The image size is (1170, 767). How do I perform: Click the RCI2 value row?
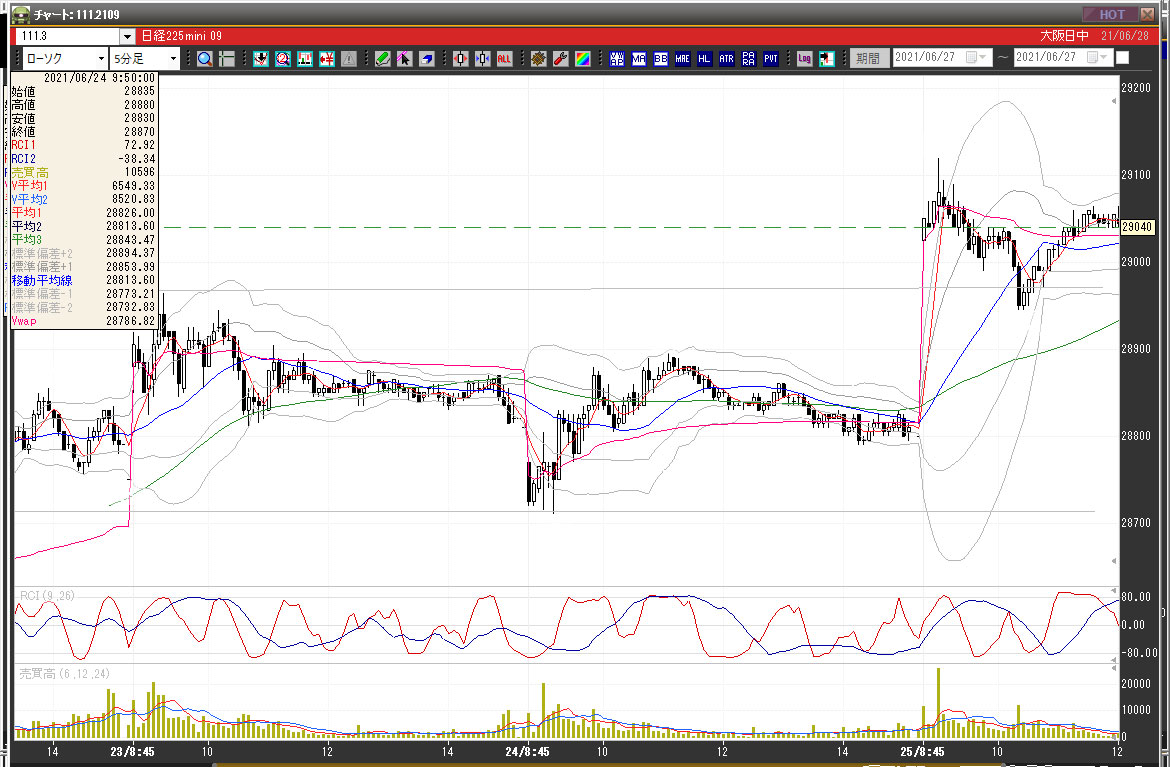(83, 158)
